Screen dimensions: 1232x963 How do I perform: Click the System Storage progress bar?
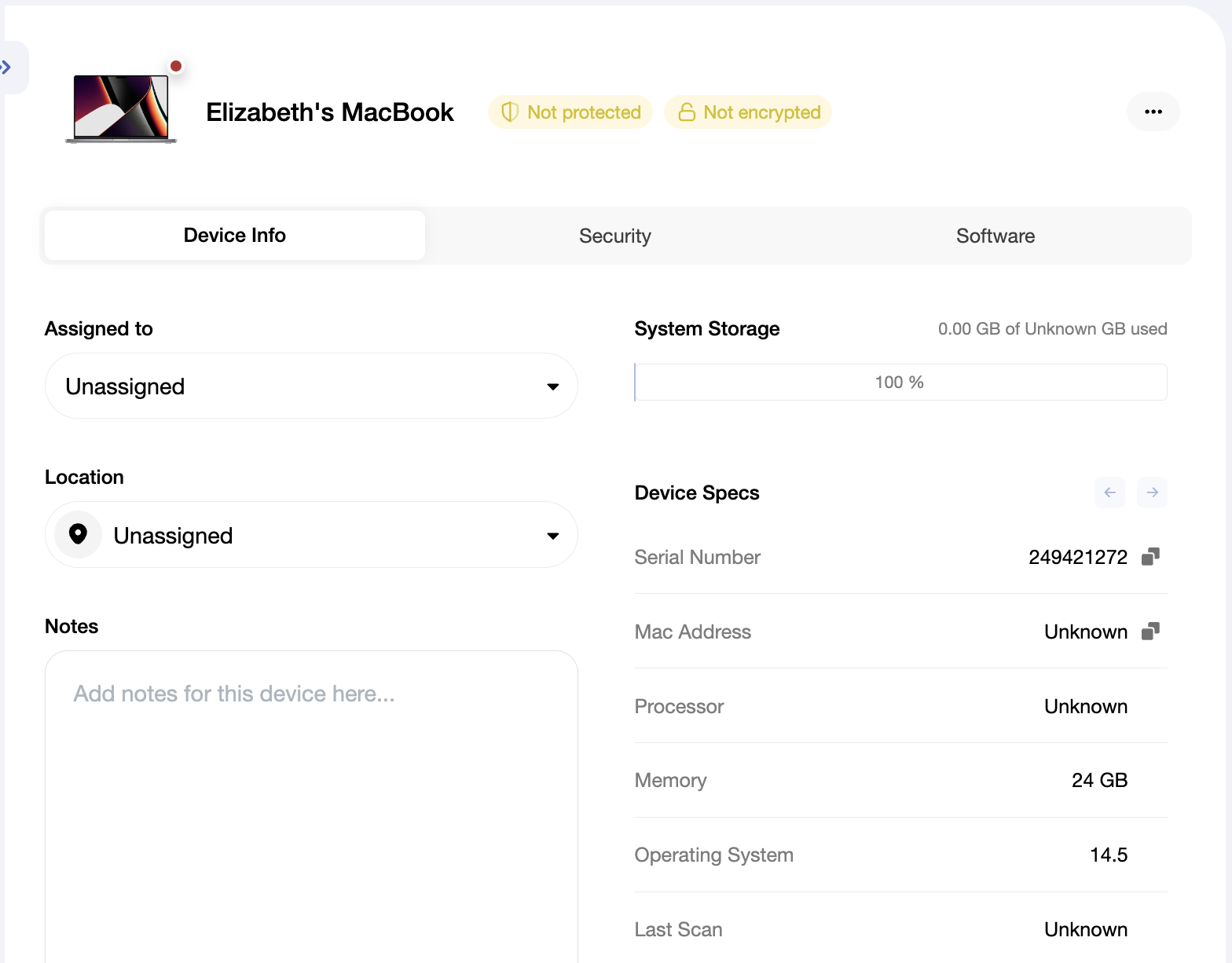900,383
